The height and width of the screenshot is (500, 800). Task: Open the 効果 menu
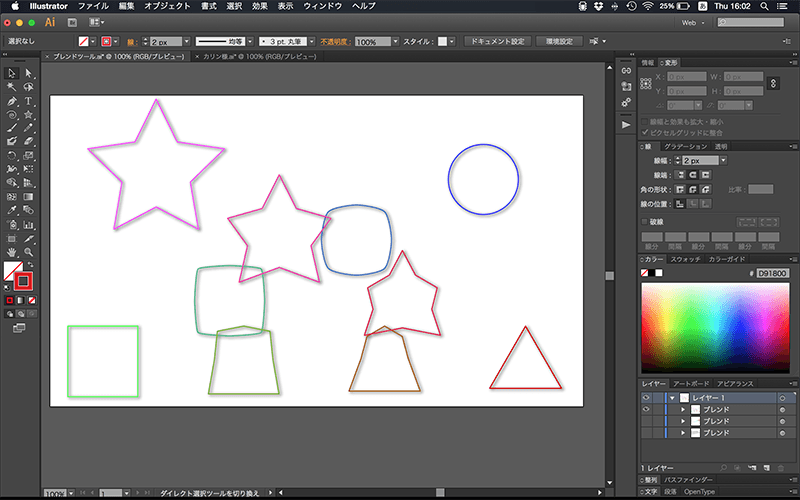pos(260,6)
